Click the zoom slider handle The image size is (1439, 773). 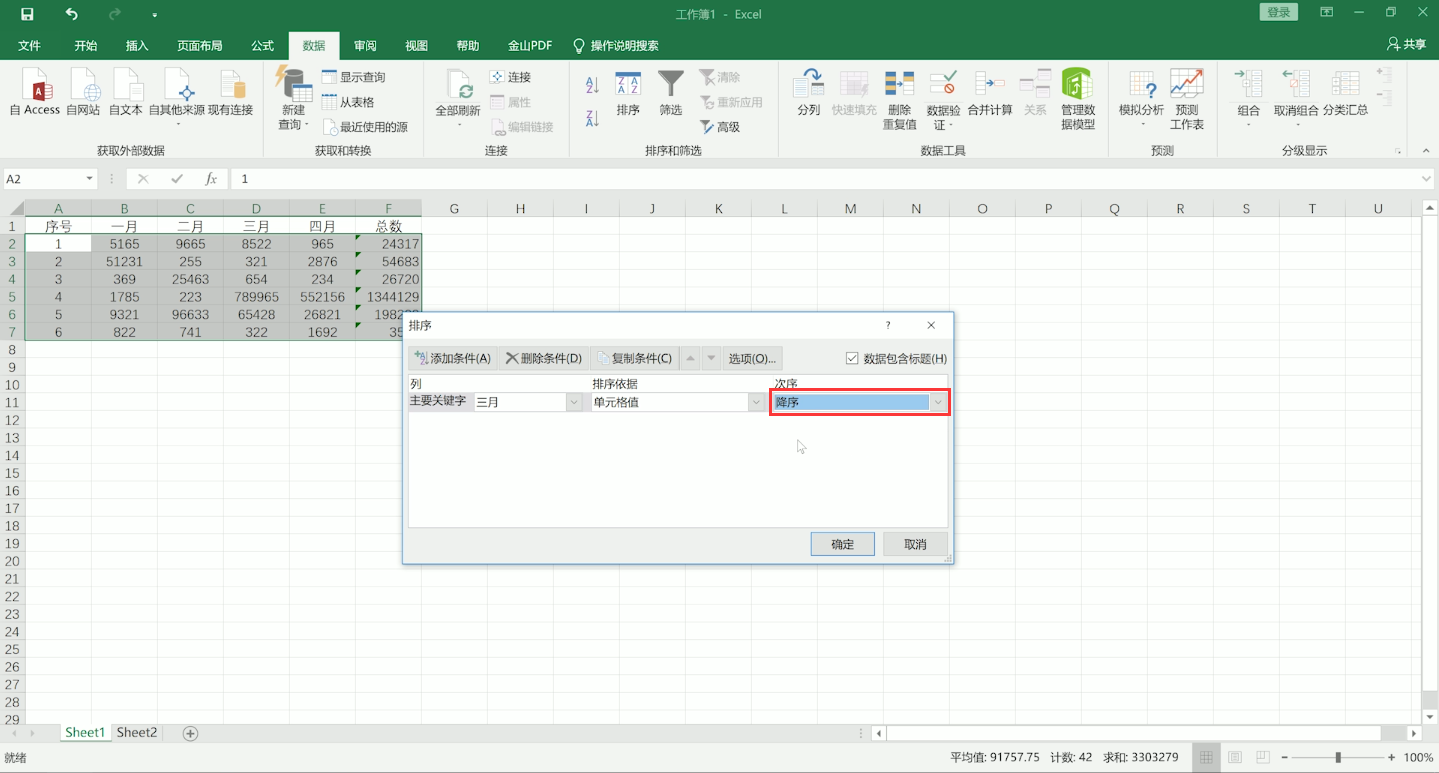[1338, 758]
